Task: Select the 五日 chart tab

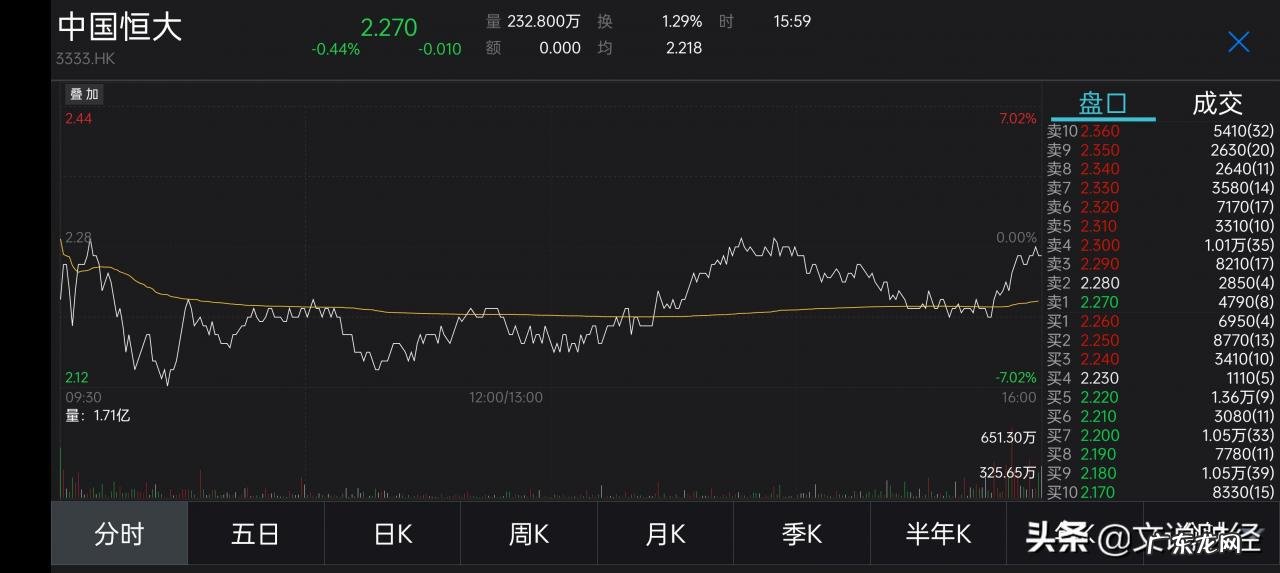Action: [255, 535]
